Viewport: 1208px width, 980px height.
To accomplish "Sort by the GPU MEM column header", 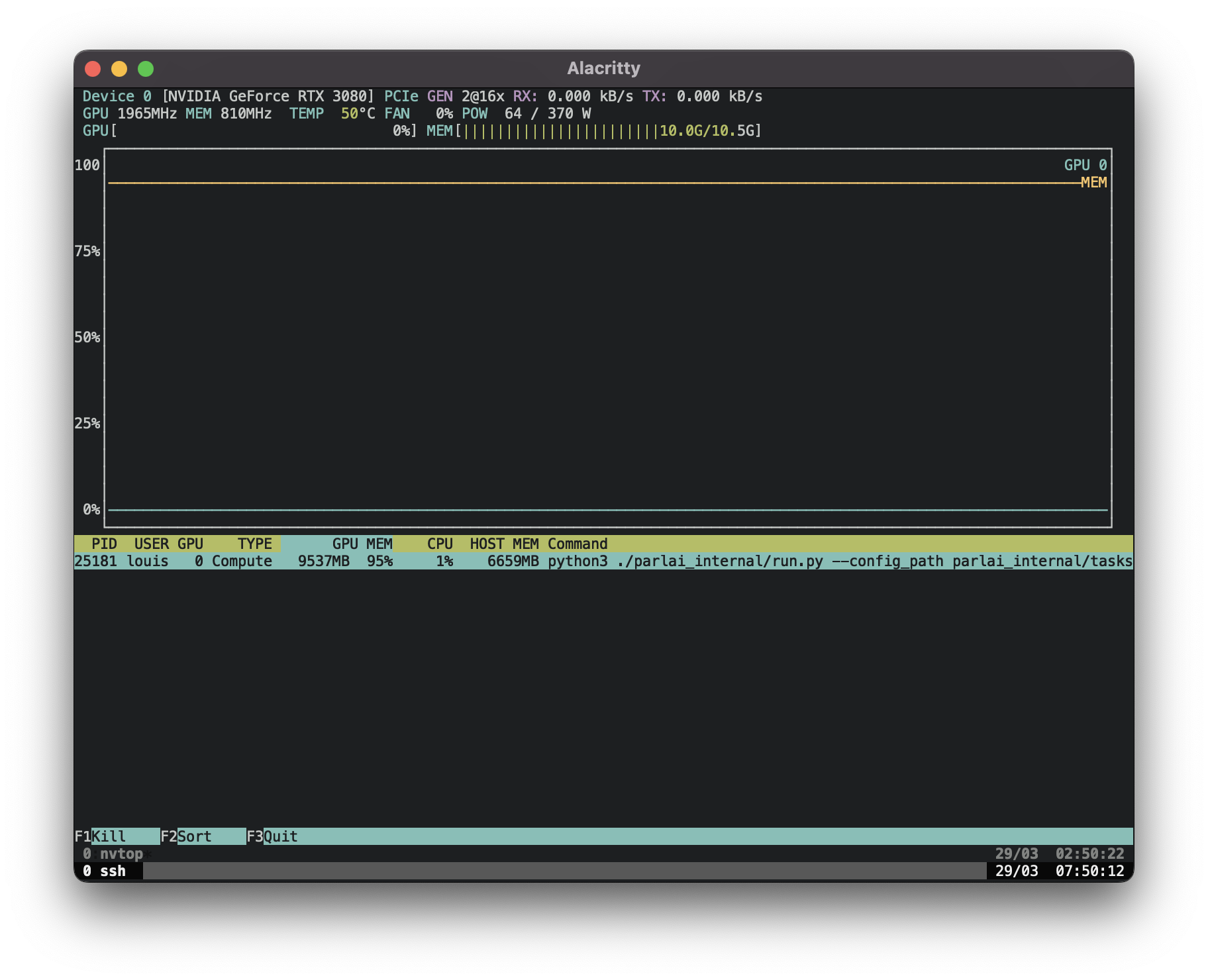I will (x=361, y=543).
